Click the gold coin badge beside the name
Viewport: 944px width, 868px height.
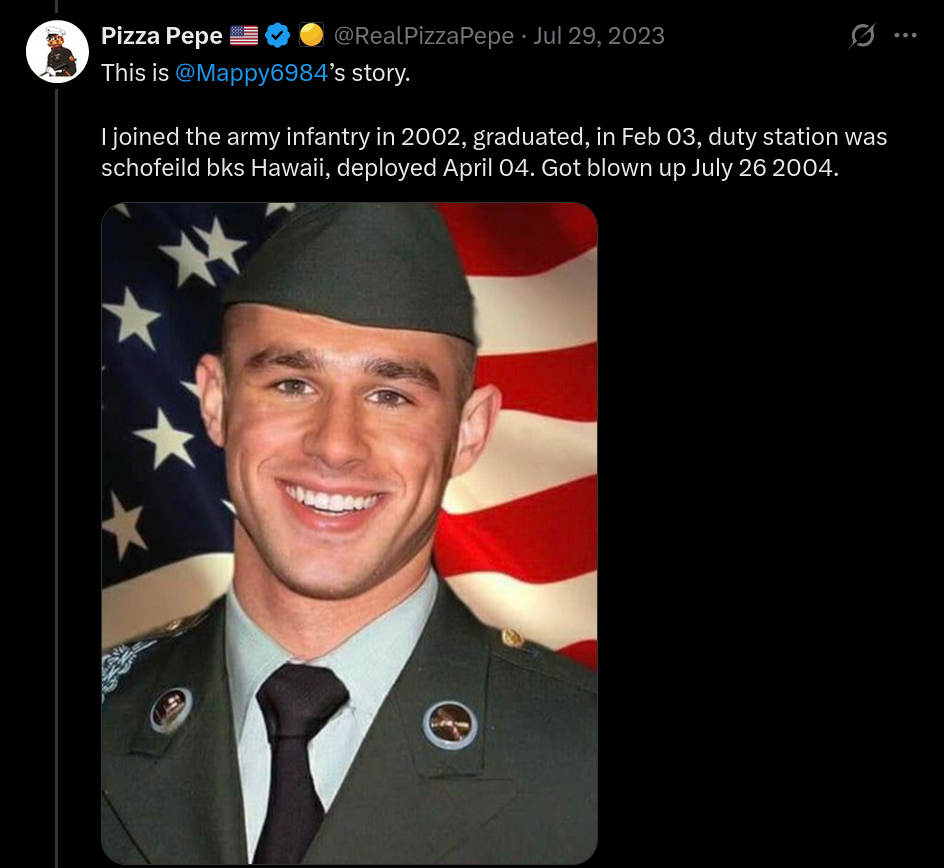311,36
